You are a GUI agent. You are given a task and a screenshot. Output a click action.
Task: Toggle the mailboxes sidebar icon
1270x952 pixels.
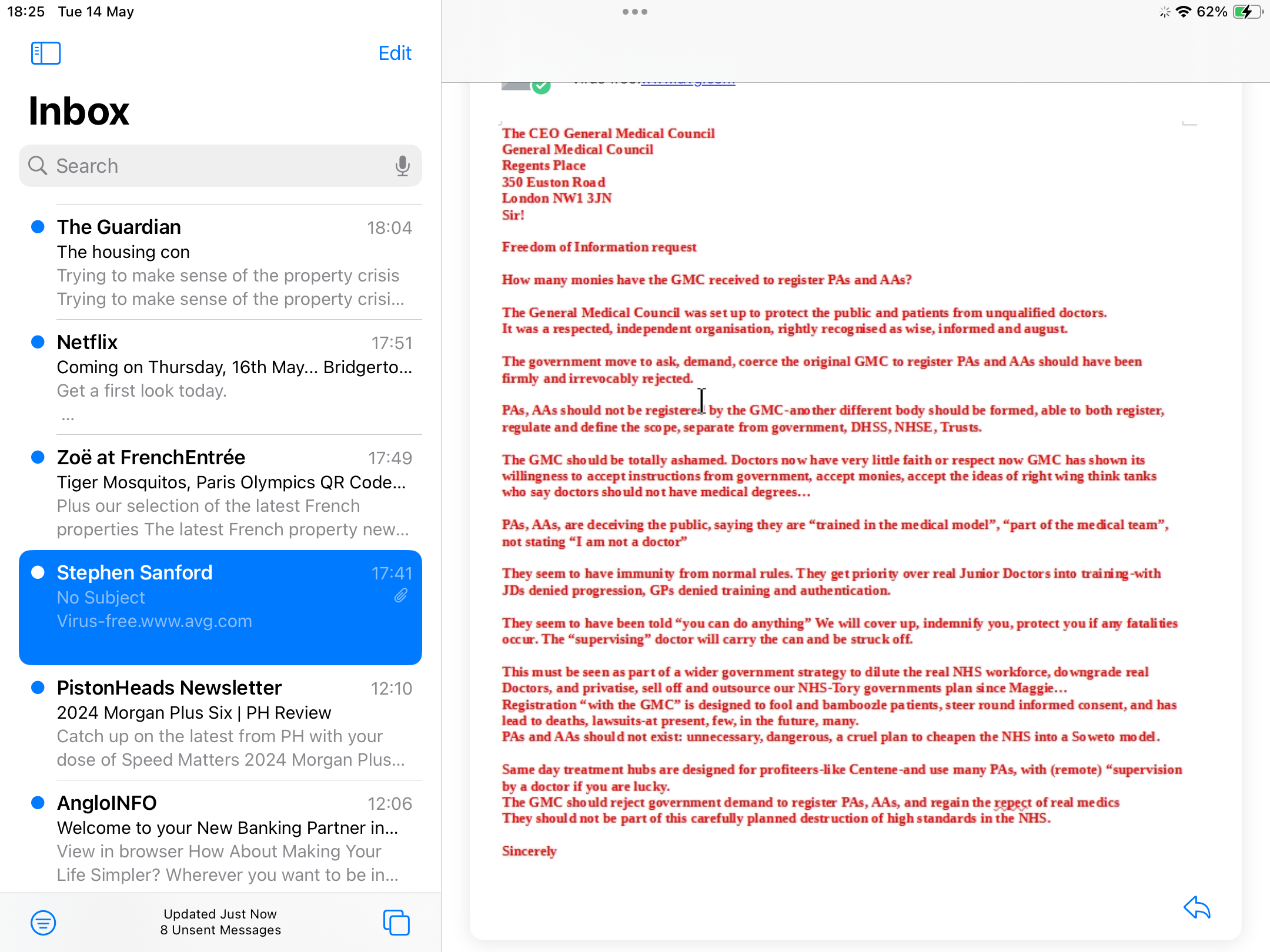(46, 53)
